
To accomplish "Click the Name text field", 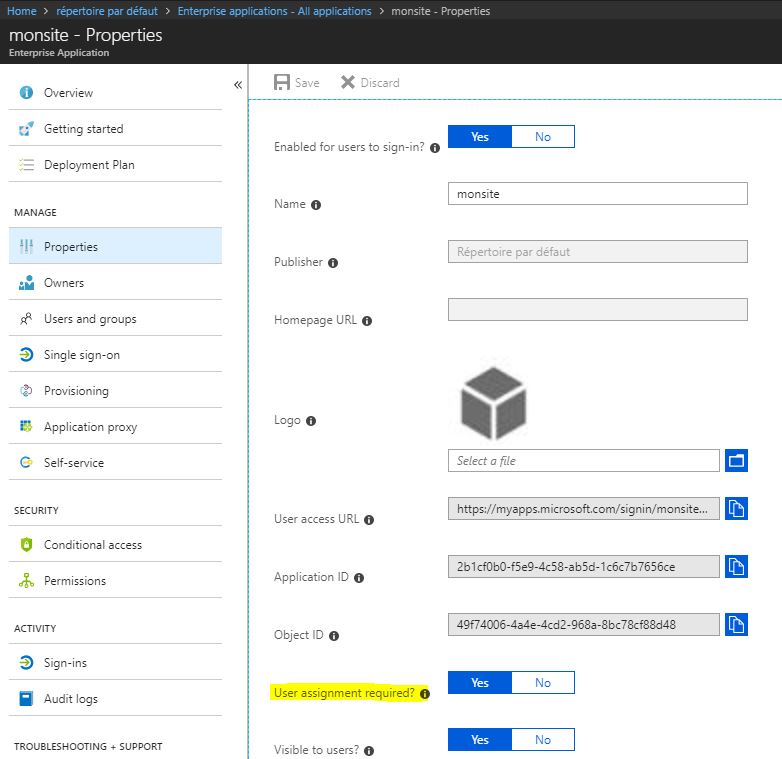I will pyautogui.click(x=597, y=194).
